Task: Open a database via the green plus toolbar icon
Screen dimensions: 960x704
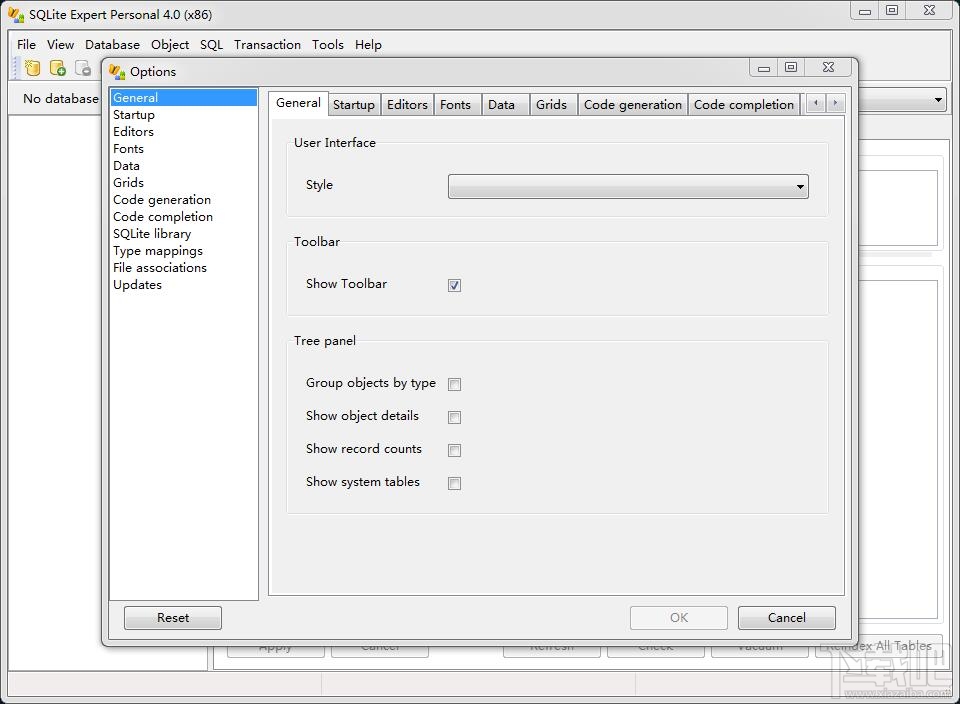Action: 57,67
